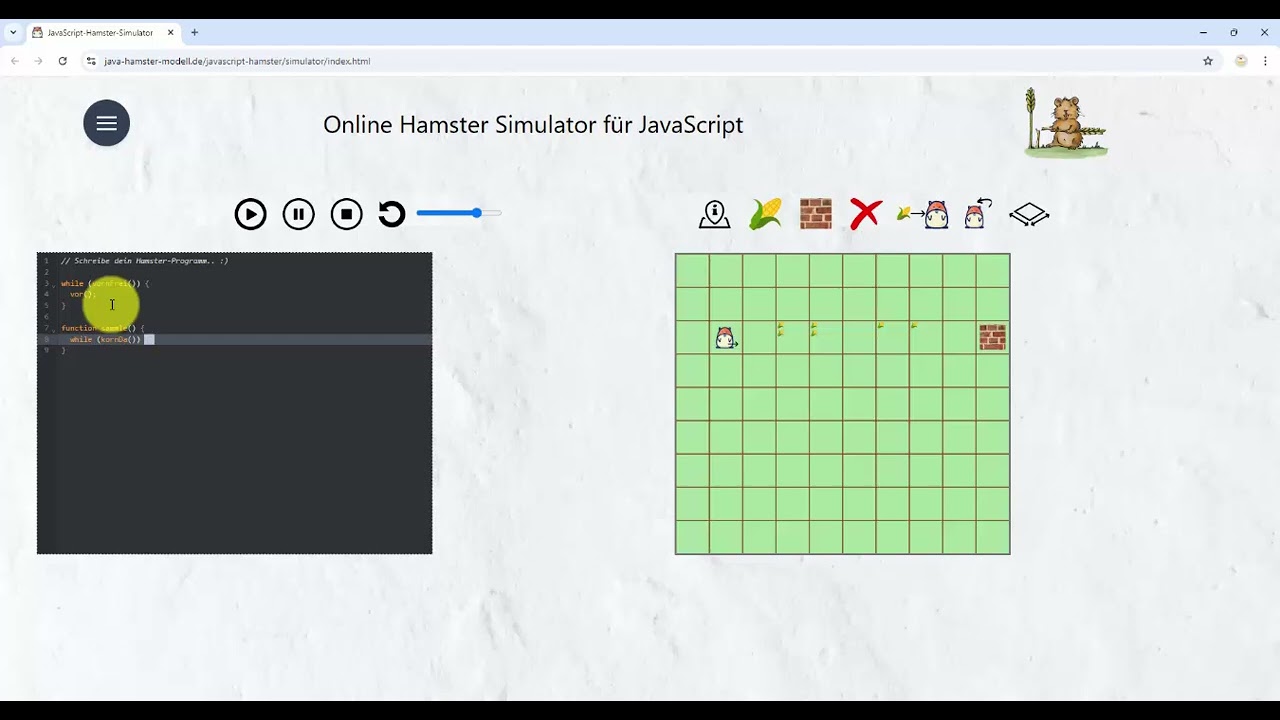
Task: Click the brick wall tile in the grid
Action: click(993, 337)
